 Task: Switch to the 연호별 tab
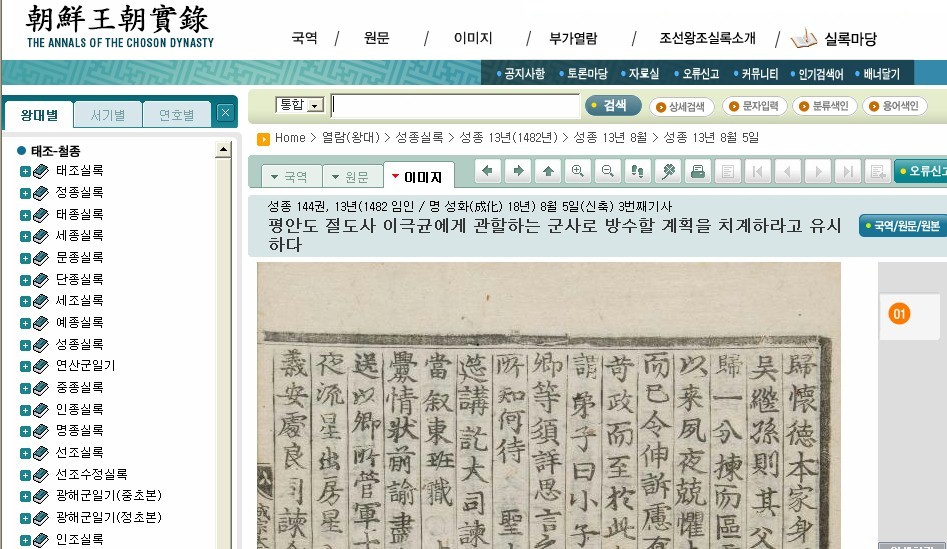177,114
